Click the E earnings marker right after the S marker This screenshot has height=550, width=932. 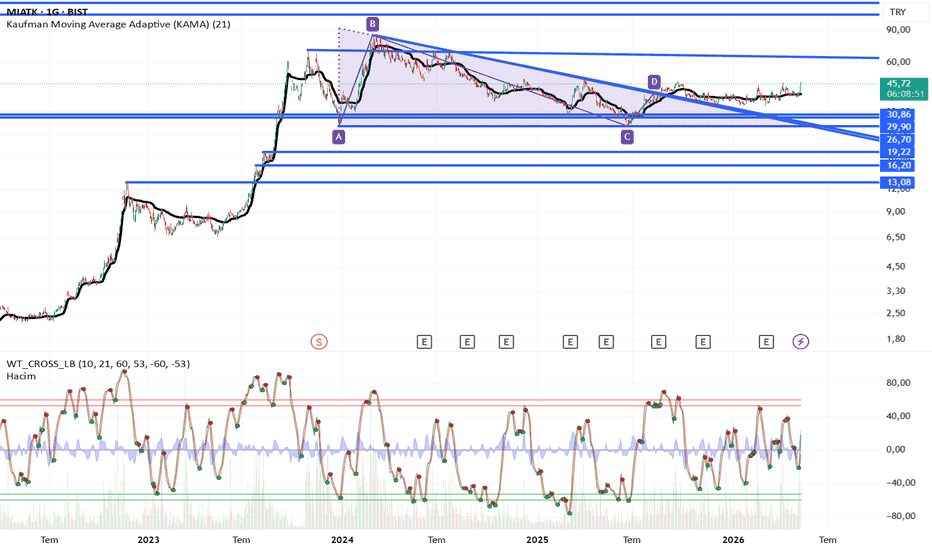(x=424, y=342)
